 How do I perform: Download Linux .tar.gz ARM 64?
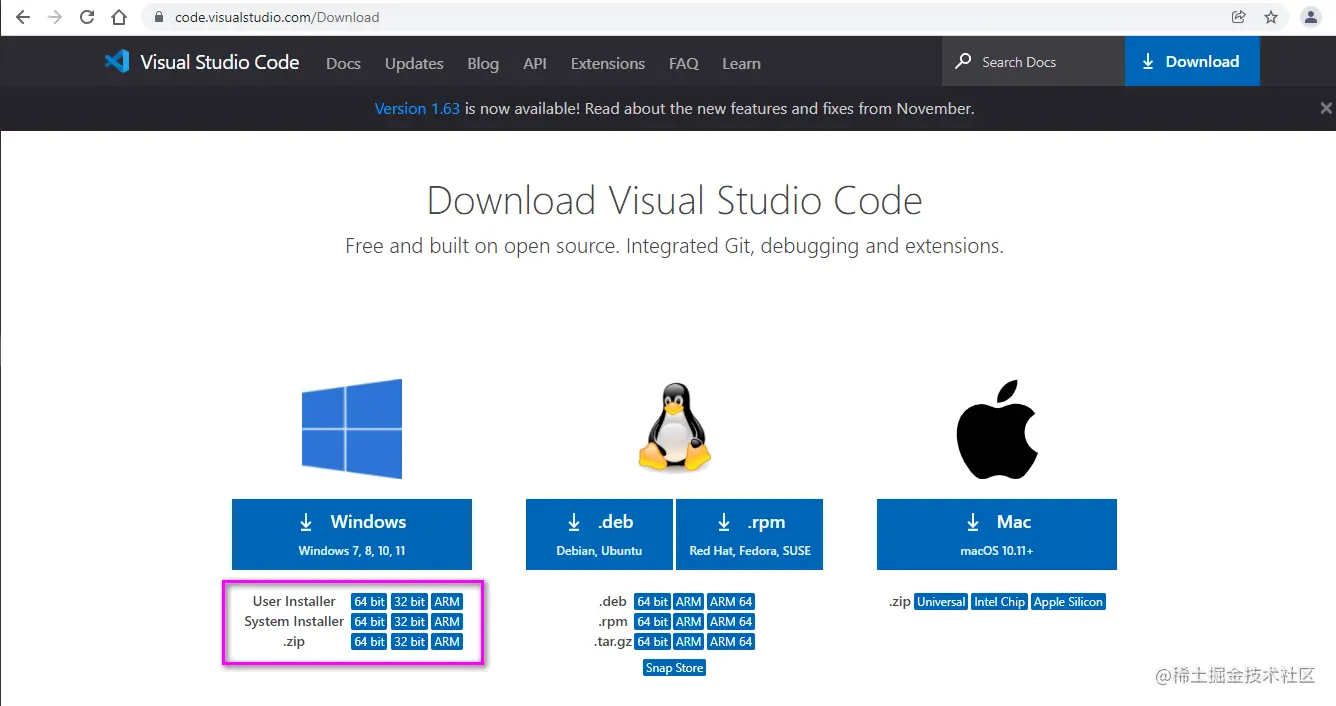point(731,642)
